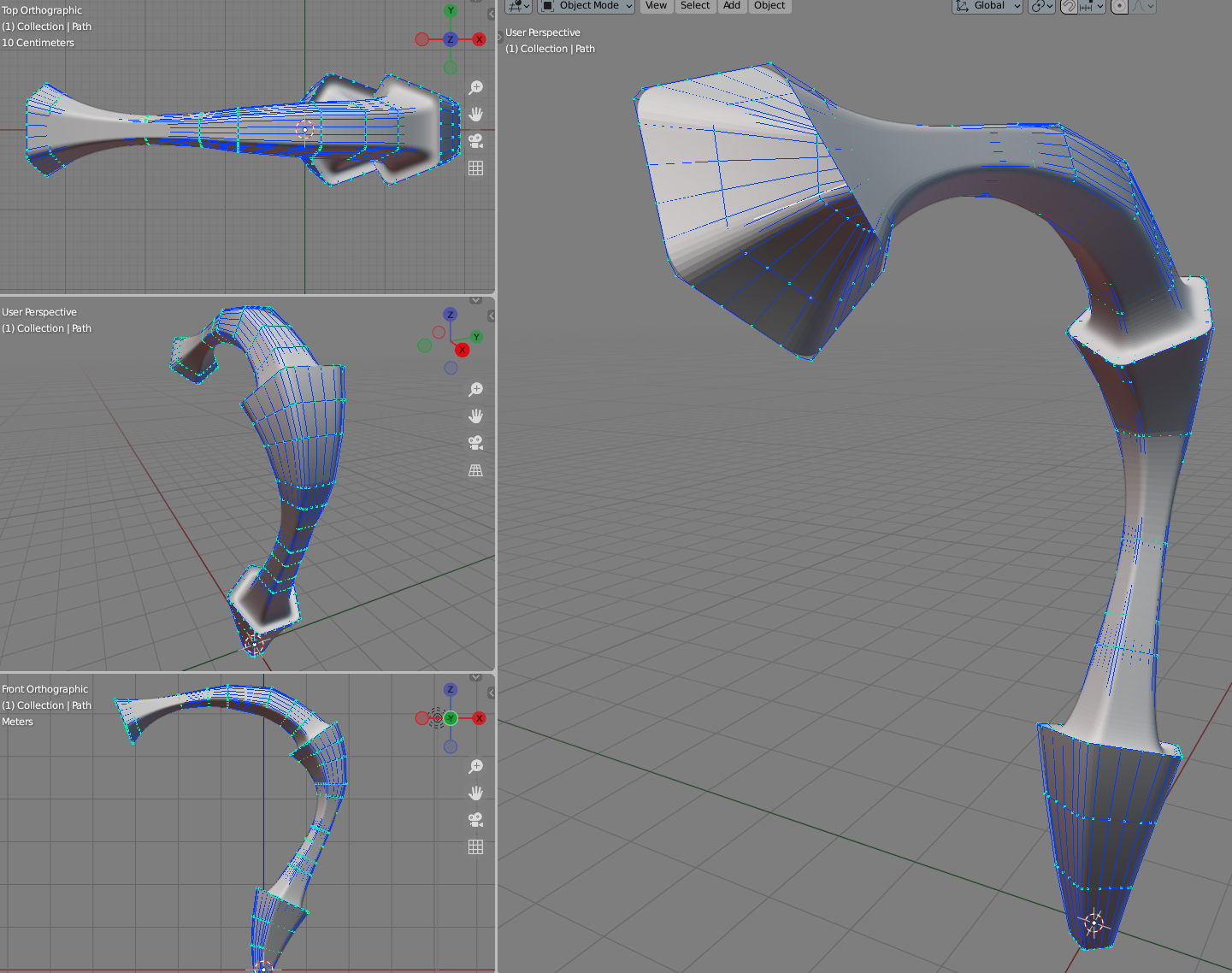The height and width of the screenshot is (973, 1232).
Task: Click Z axis on Front Orthographic gizmo
Action: click(451, 690)
